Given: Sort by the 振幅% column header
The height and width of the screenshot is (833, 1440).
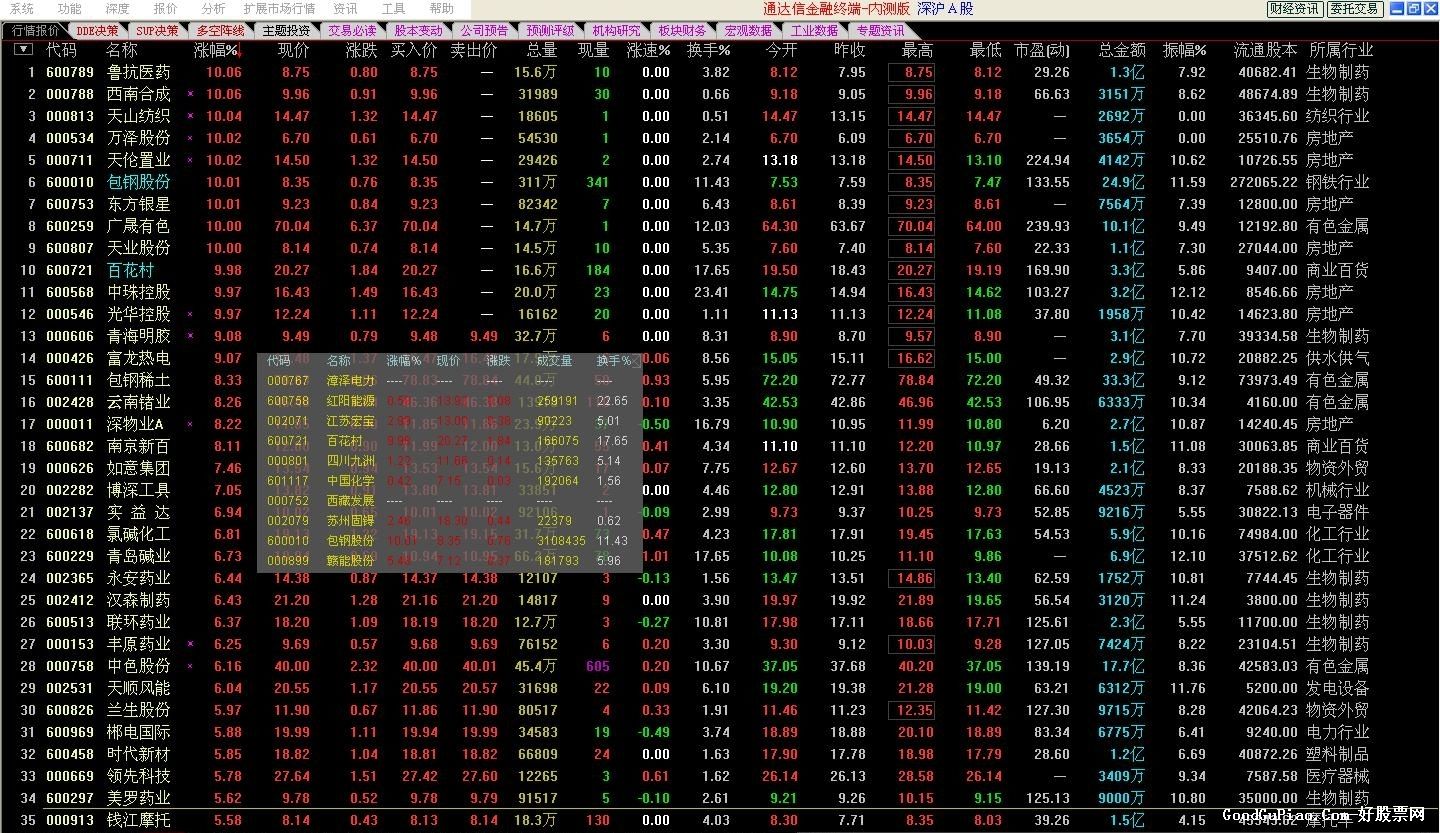Looking at the screenshot, I should (1185, 50).
